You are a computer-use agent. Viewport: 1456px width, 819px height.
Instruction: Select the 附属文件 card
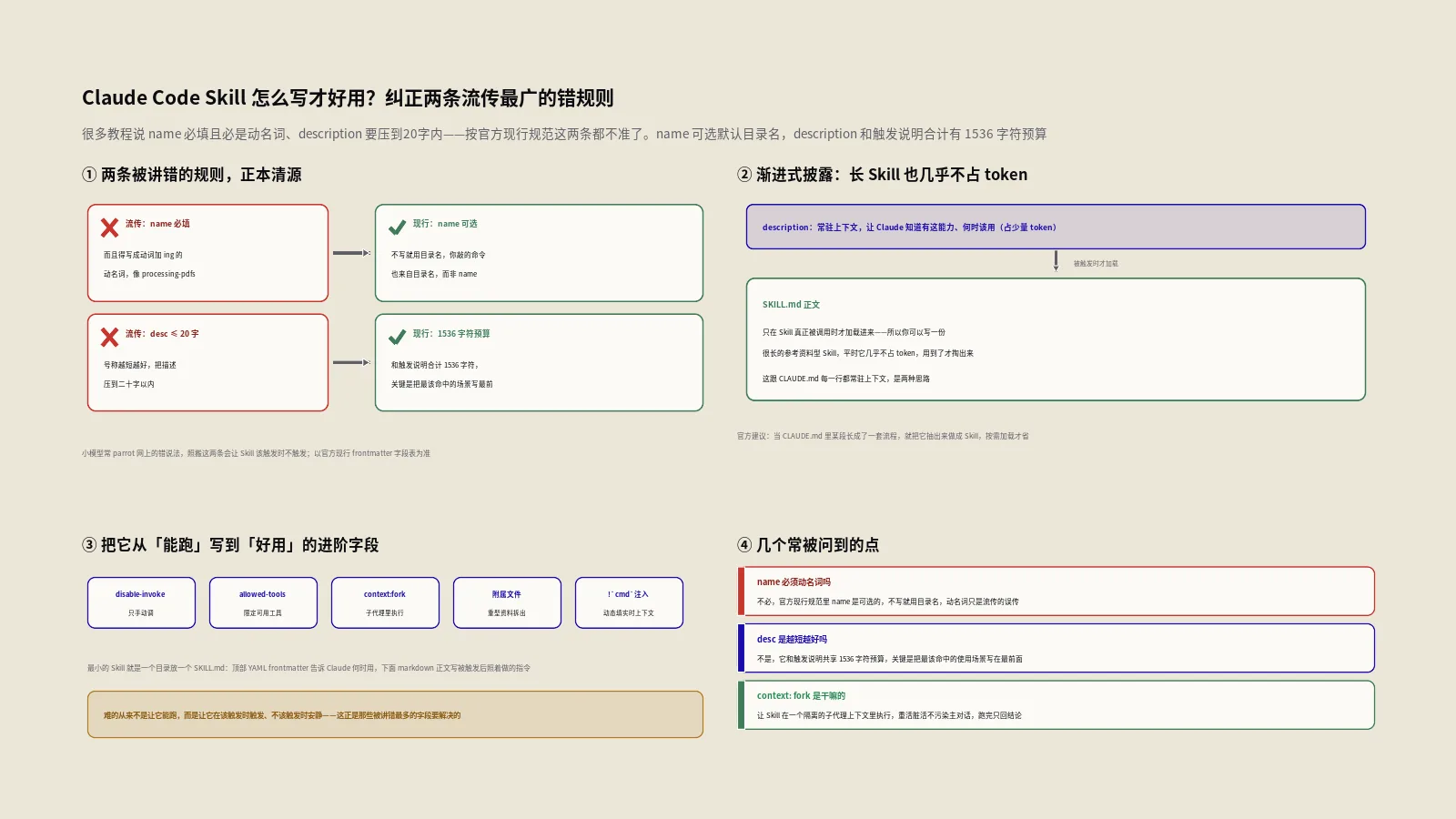pos(507,602)
